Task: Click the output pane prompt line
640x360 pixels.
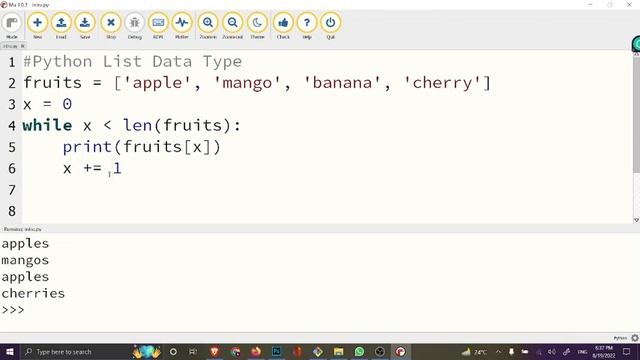Action: [13, 310]
